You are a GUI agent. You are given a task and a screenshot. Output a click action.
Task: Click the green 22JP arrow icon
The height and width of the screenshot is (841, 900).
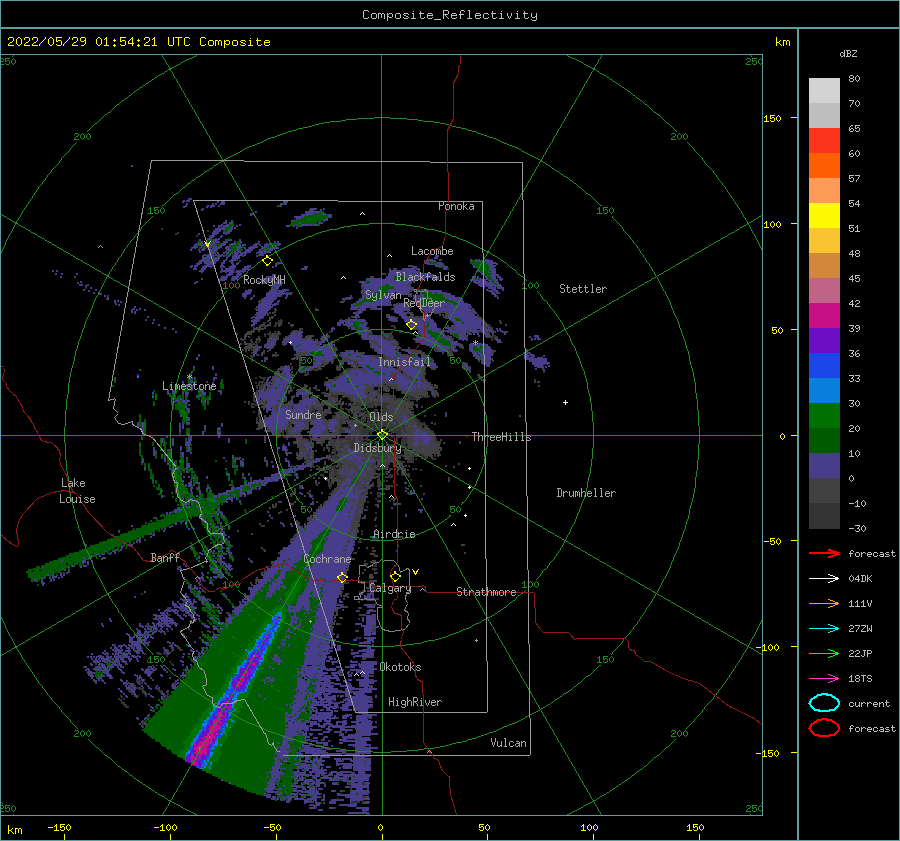pos(824,653)
